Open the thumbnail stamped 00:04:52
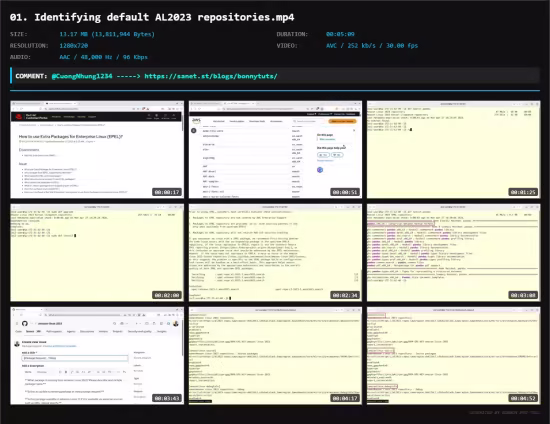The width and height of the screenshot is (550, 424). tap(454, 356)
